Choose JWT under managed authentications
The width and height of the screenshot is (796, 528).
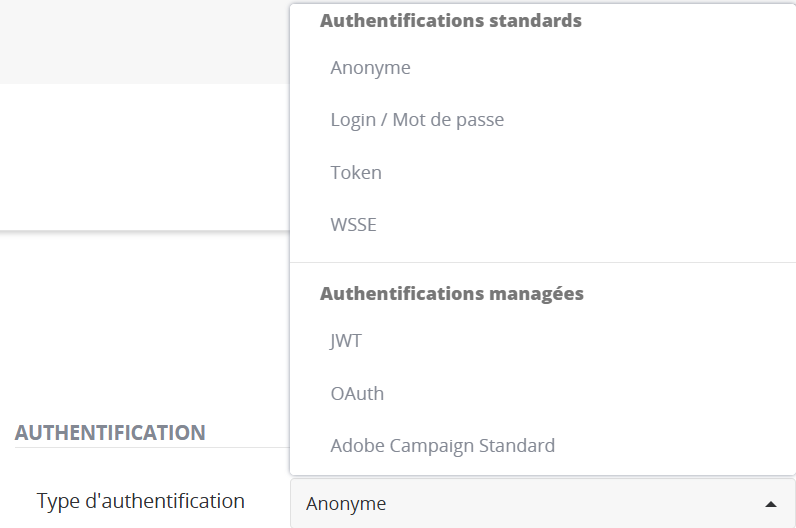[346, 341]
